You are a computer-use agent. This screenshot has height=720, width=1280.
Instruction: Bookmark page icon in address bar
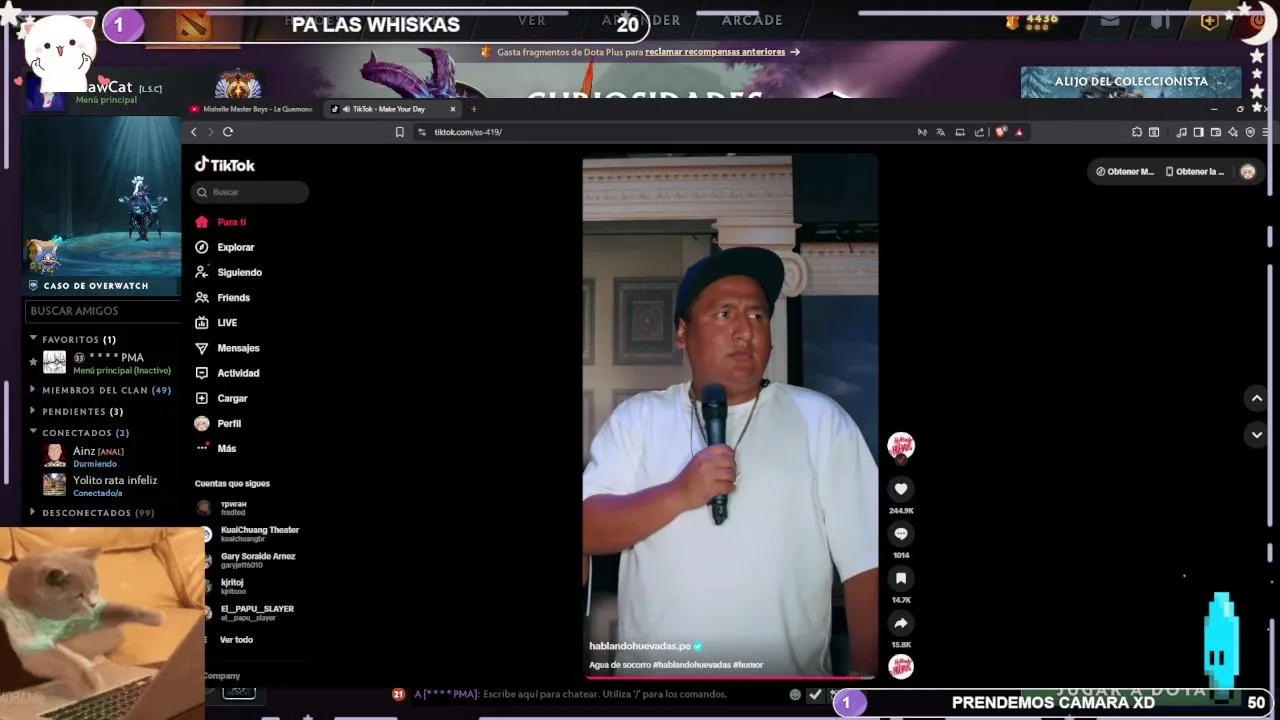pos(399,132)
